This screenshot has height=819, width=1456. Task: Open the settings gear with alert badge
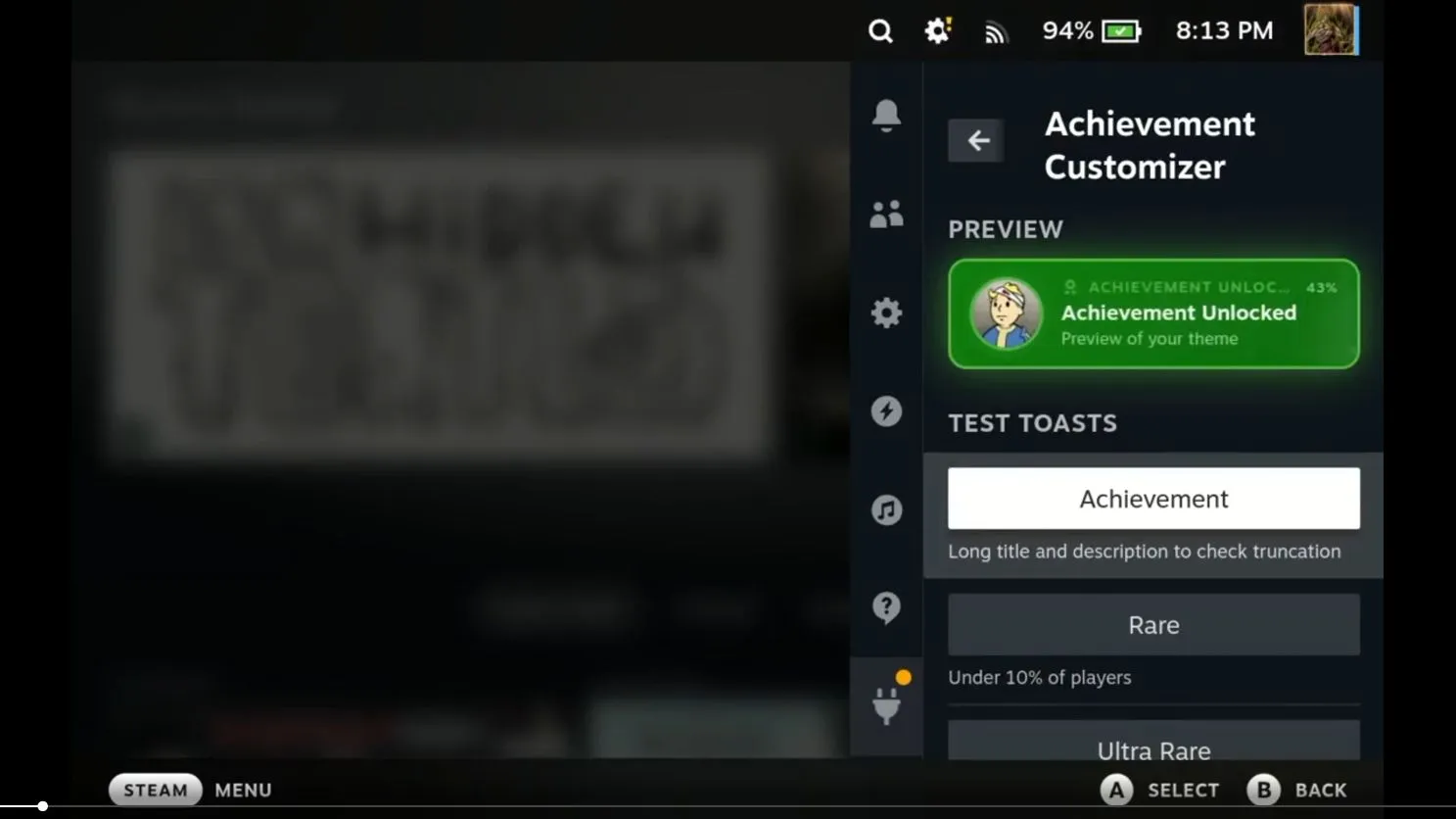(938, 31)
